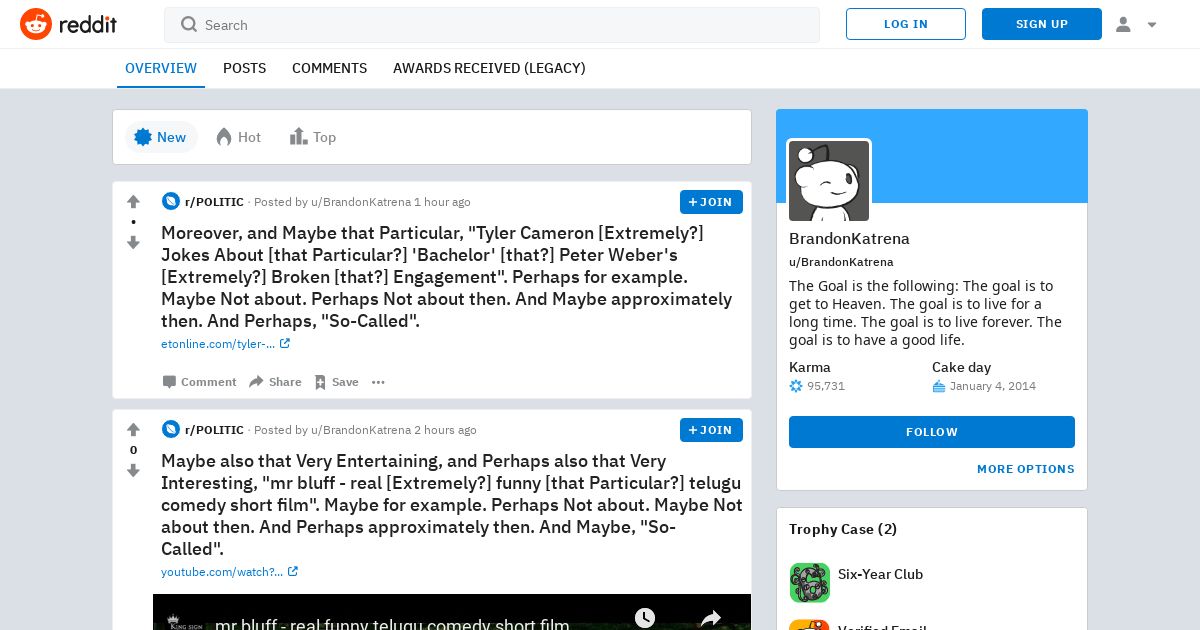Image resolution: width=1200 pixels, height=630 pixels.
Task: Upvote the mr bluff post
Action: click(133, 430)
